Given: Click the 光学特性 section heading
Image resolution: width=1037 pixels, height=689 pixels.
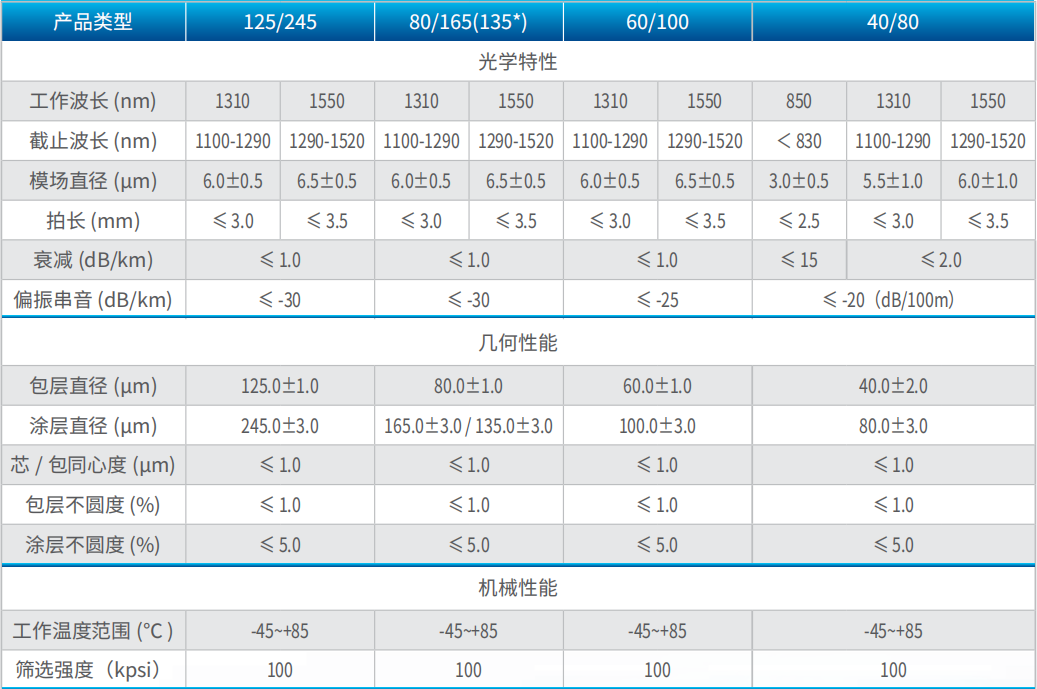Looking at the screenshot, I should click(x=518, y=61).
